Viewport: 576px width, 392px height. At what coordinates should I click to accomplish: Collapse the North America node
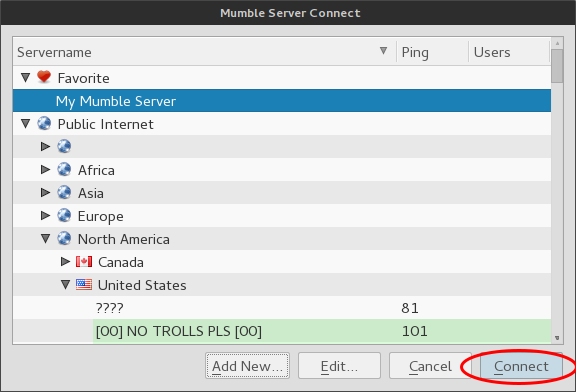pyautogui.click(x=46, y=239)
